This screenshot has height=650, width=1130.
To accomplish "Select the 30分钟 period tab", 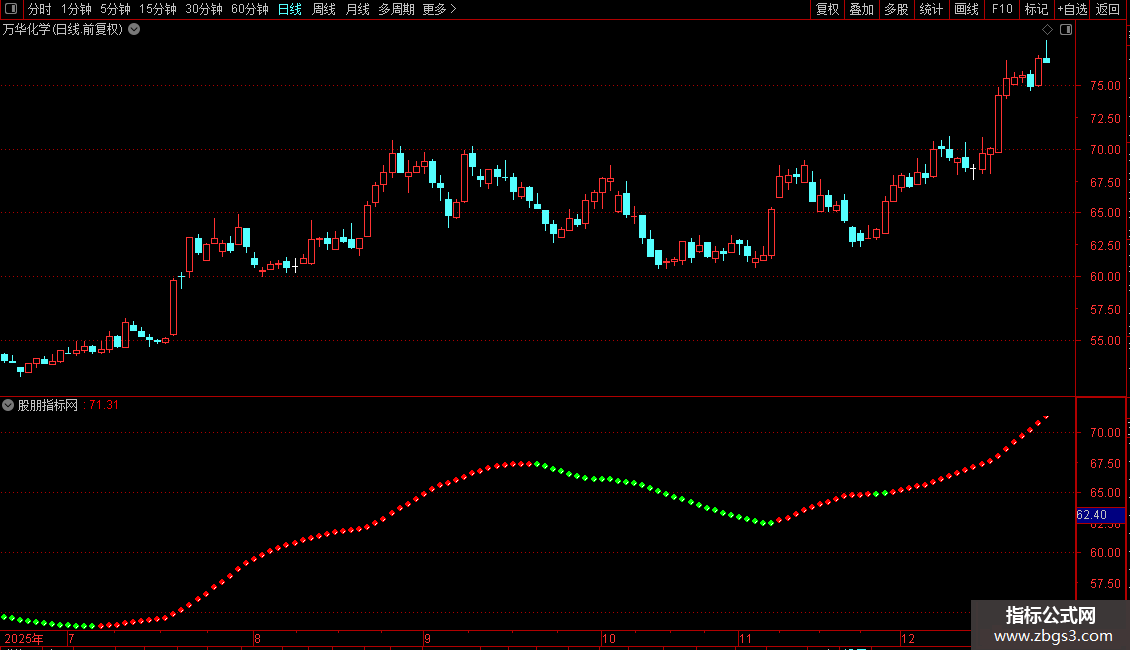I will pyautogui.click(x=204, y=9).
